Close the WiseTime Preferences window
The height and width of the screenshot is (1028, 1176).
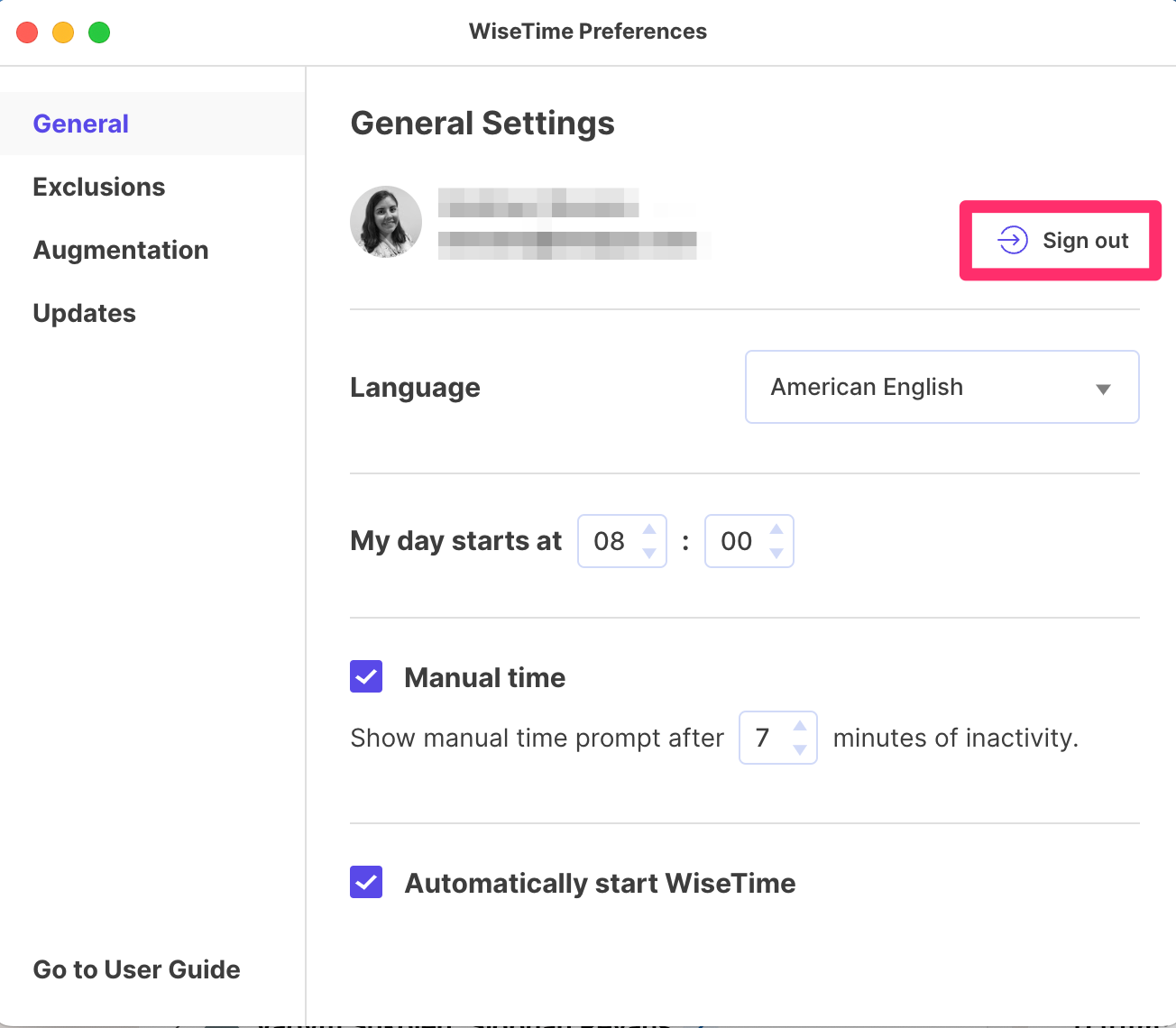(27, 32)
